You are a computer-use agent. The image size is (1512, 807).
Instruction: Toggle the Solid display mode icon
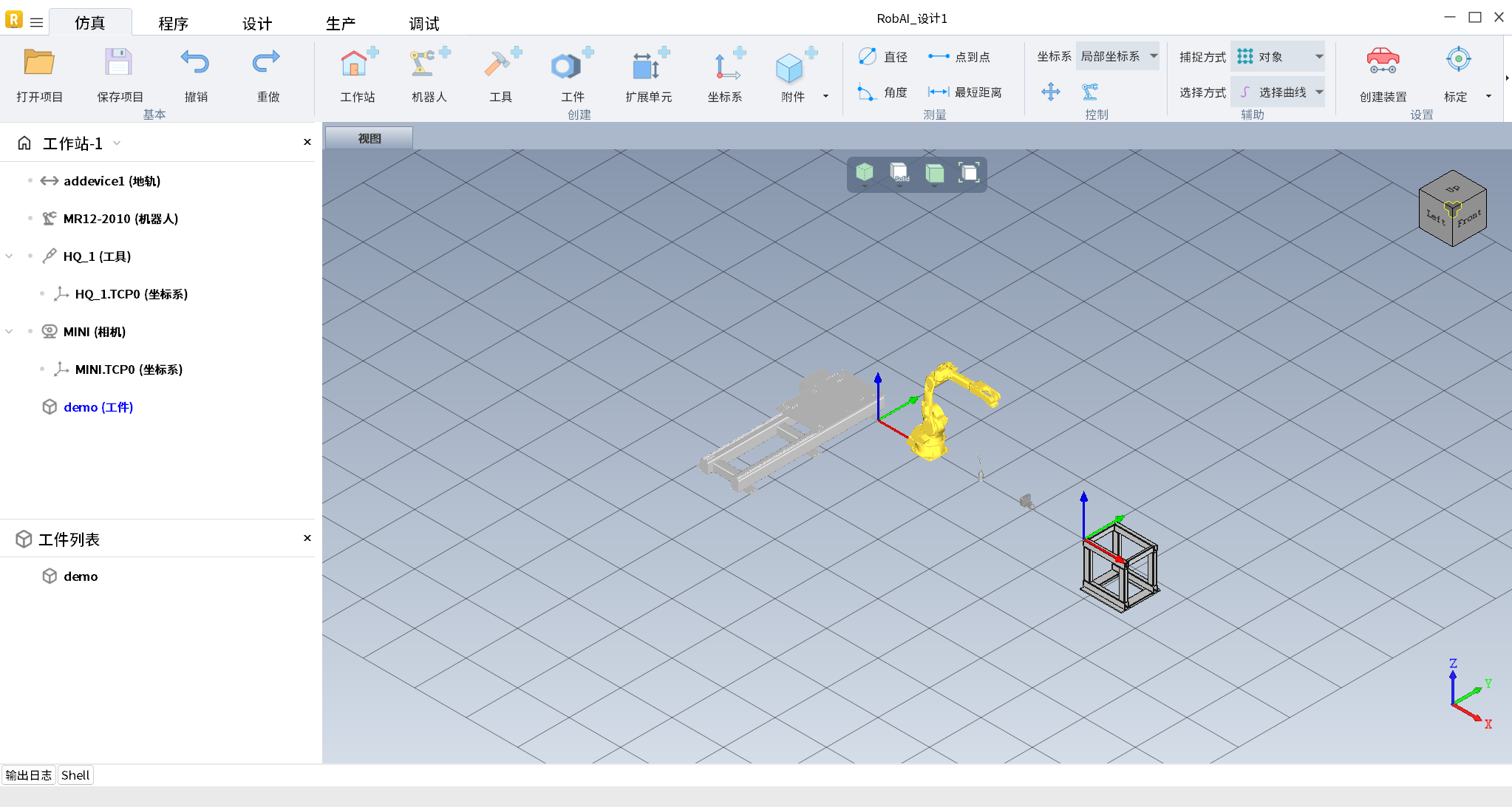[899, 173]
